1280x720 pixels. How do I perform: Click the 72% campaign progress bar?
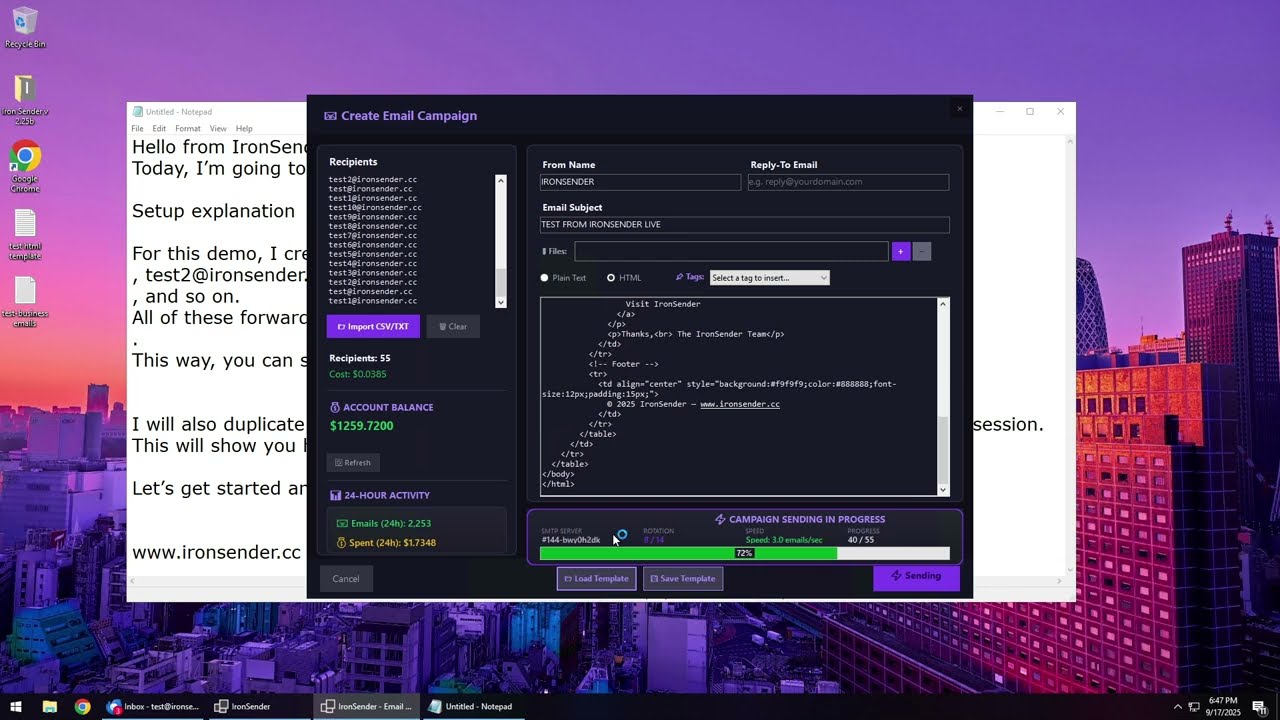click(x=745, y=553)
